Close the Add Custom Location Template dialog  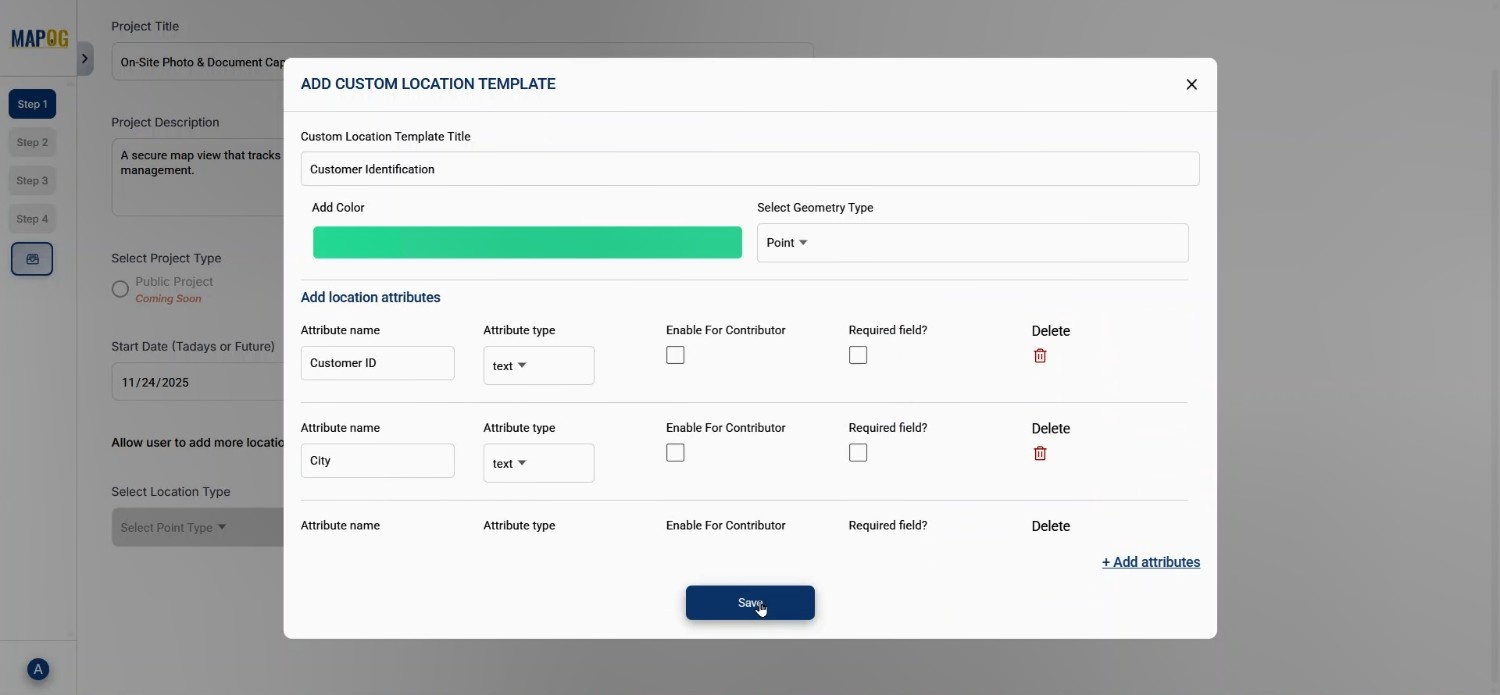[1191, 84]
